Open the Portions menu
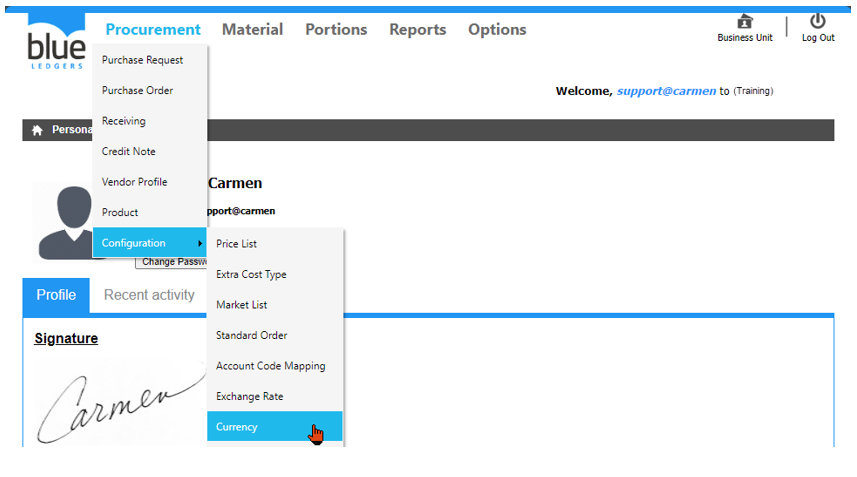857x477 pixels. (336, 30)
